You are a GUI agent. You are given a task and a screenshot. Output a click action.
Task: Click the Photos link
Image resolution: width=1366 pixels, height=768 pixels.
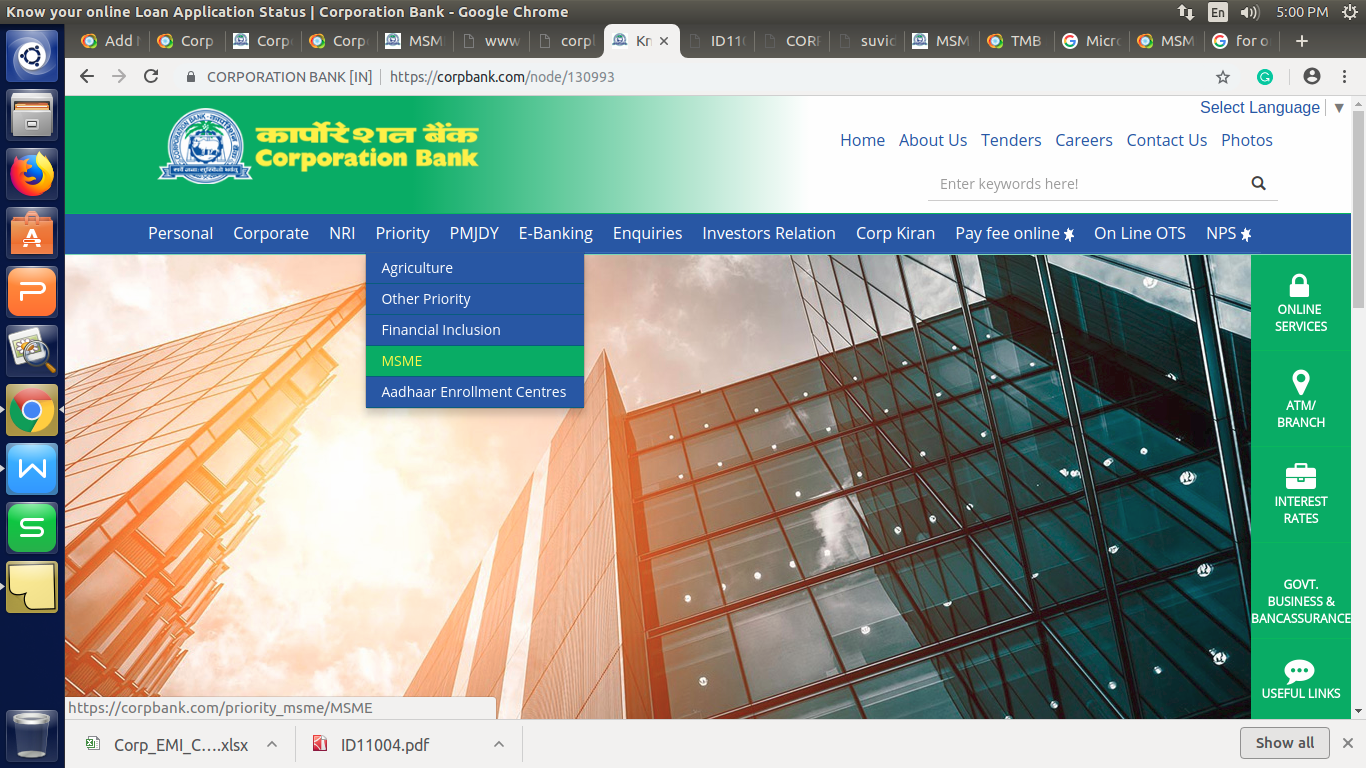(x=1247, y=140)
